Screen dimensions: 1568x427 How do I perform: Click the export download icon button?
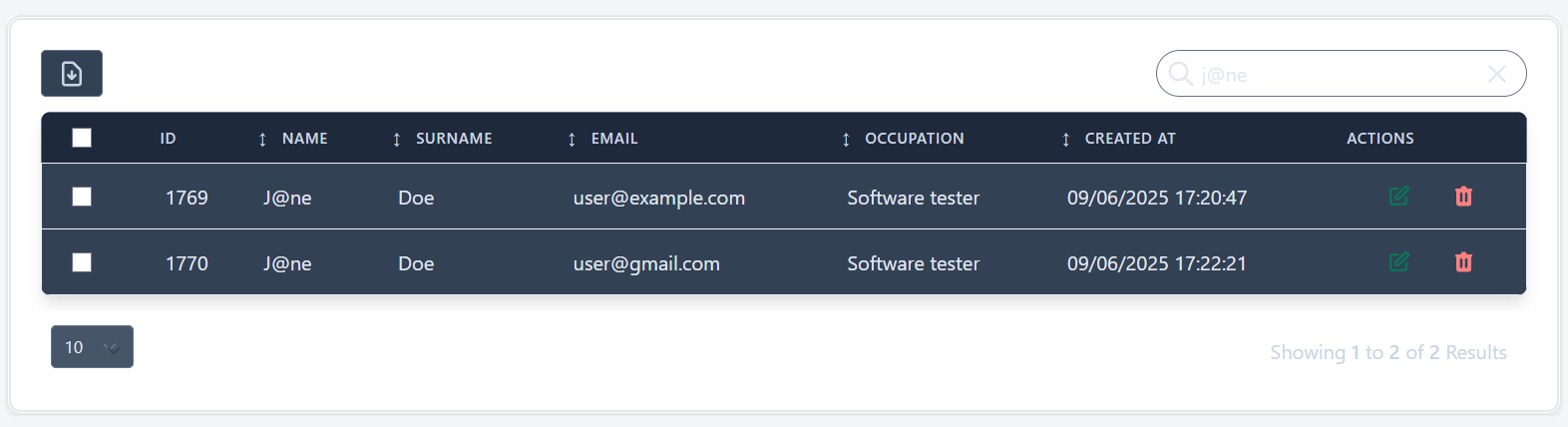coord(72,74)
